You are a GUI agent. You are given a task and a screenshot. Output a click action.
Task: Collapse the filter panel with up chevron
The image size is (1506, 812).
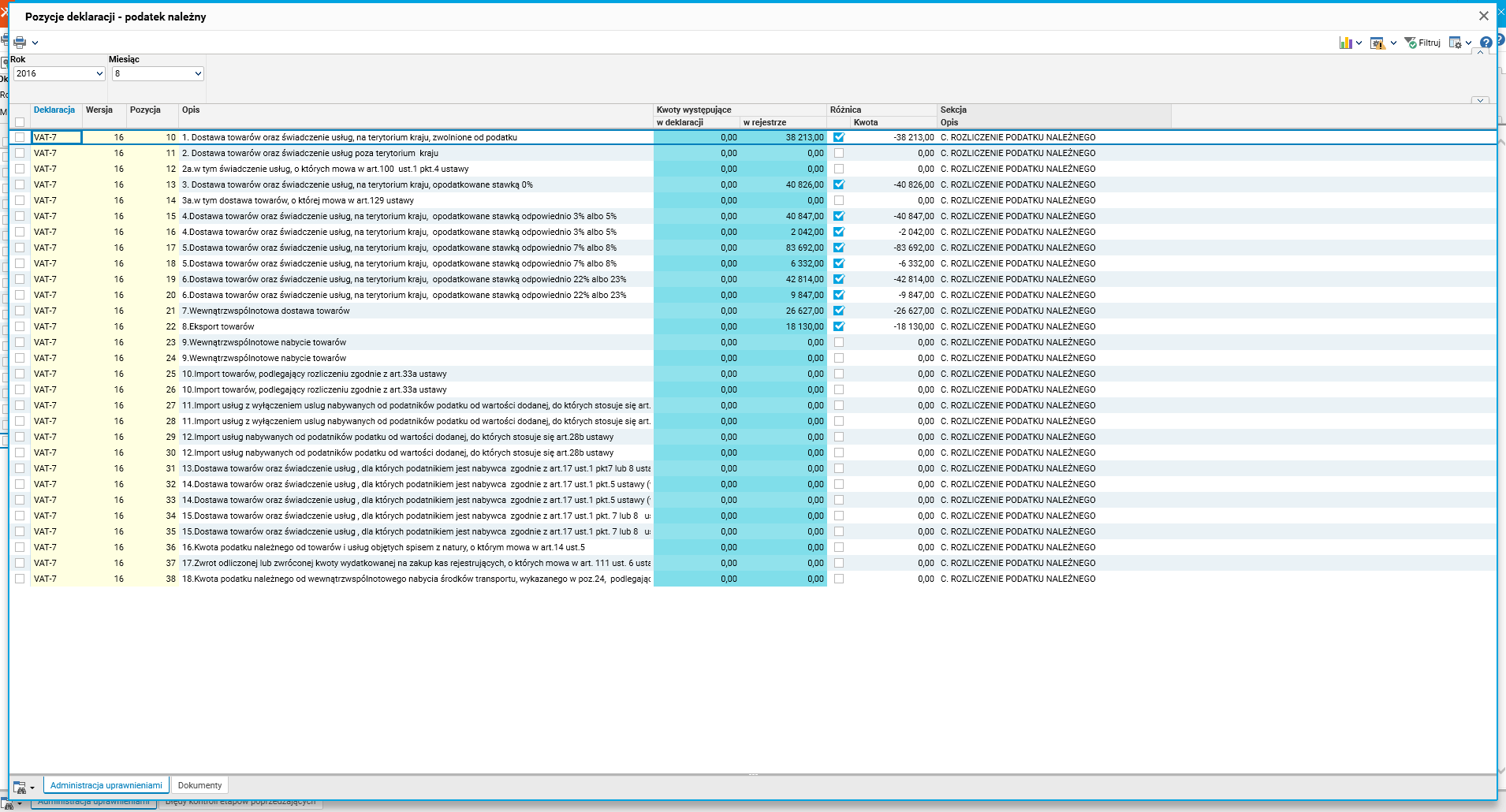point(1480,53)
